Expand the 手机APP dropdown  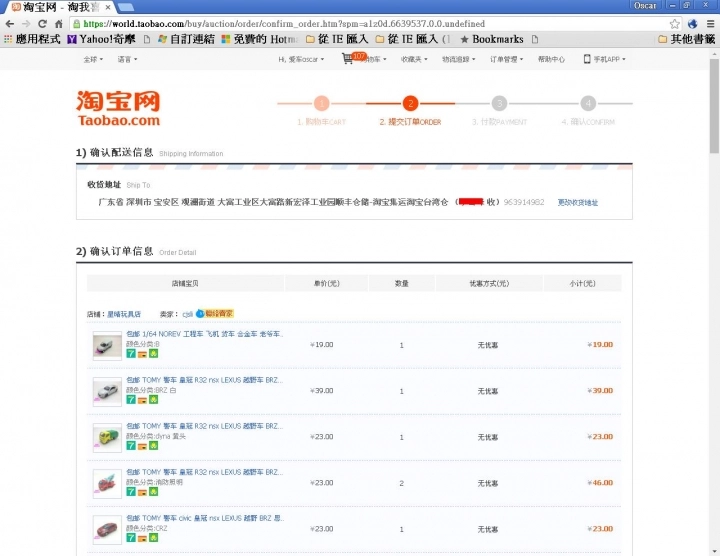(605, 59)
